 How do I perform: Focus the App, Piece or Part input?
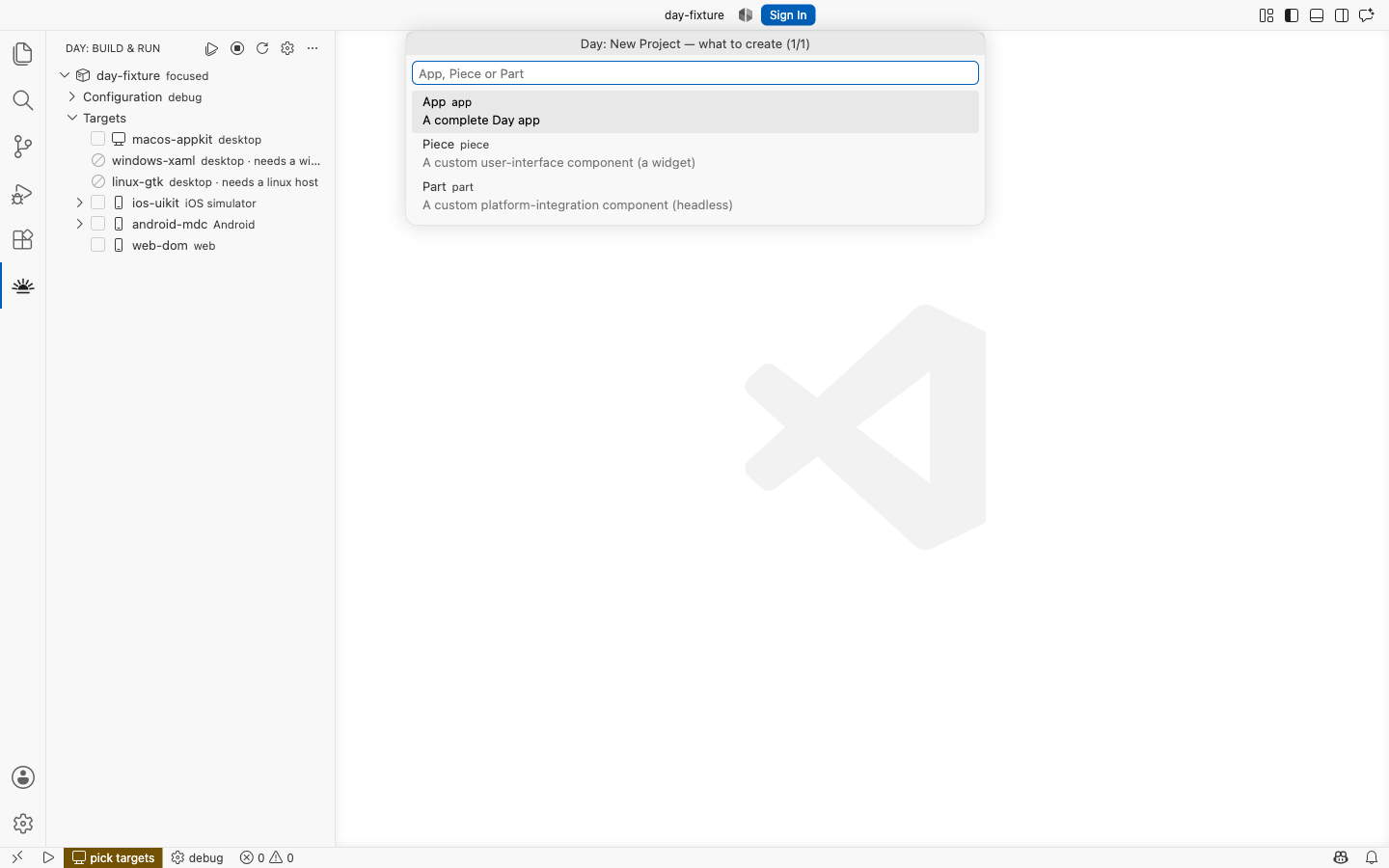click(695, 73)
